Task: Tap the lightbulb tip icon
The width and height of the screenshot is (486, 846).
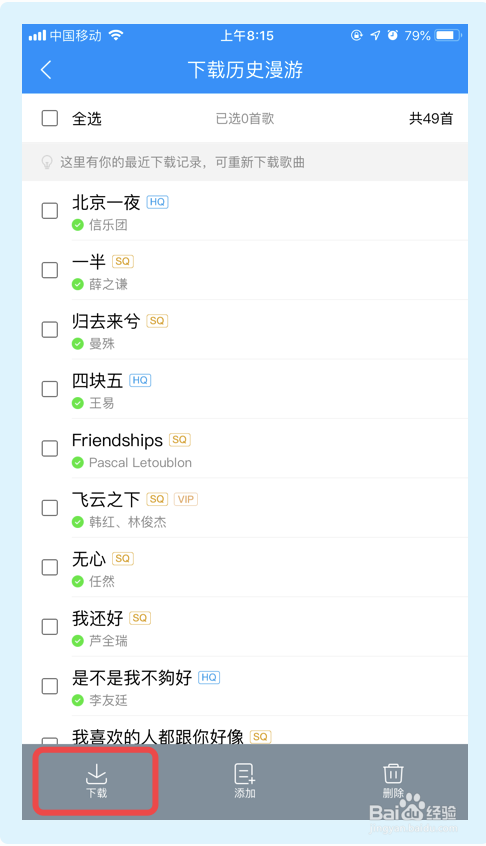Action: click(x=47, y=162)
